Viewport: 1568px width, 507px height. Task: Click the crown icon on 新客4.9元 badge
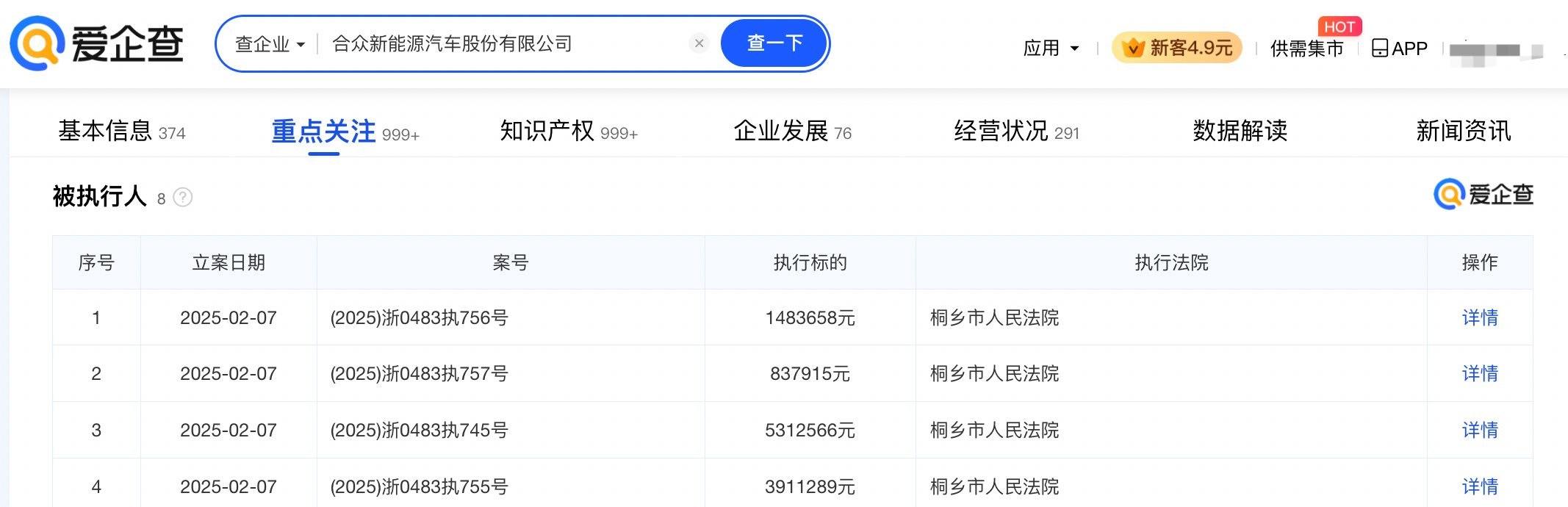click(1133, 48)
